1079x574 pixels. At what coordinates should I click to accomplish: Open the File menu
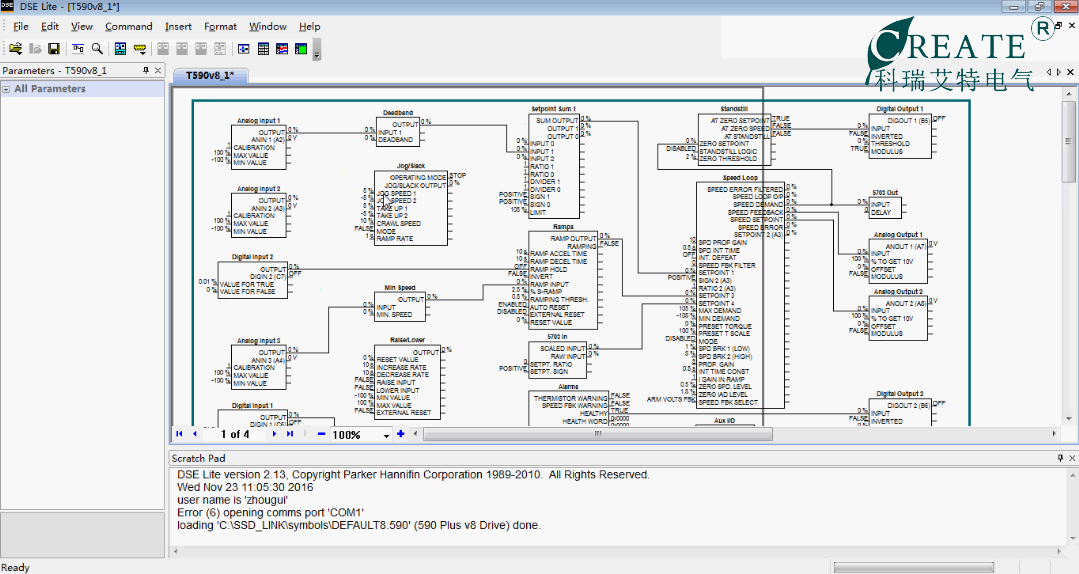[x=21, y=26]
